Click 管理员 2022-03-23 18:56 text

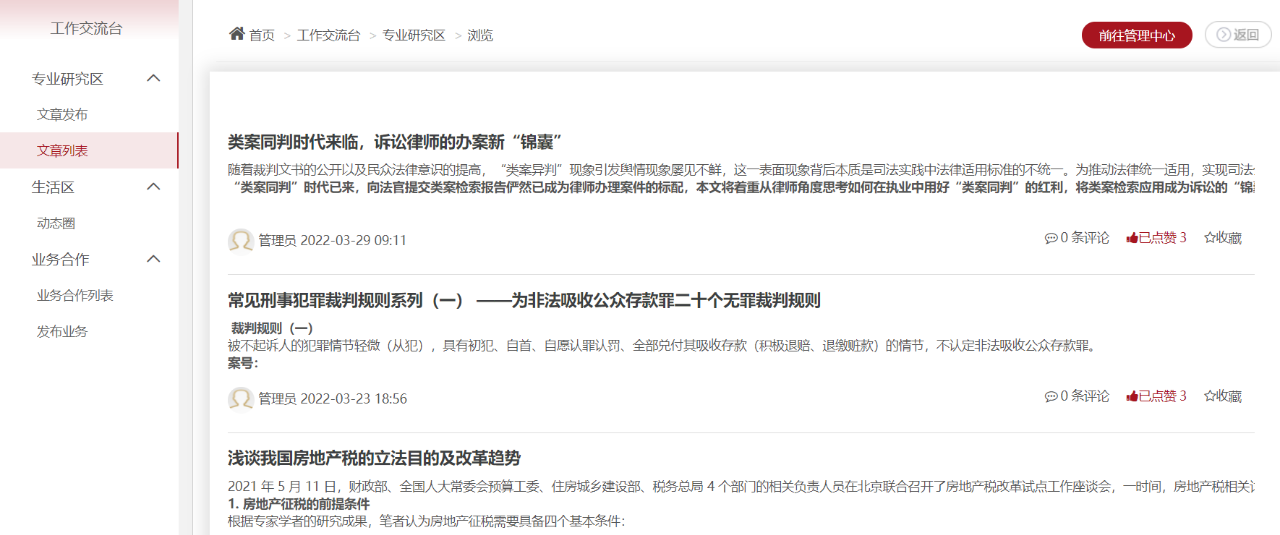[333, 398]
